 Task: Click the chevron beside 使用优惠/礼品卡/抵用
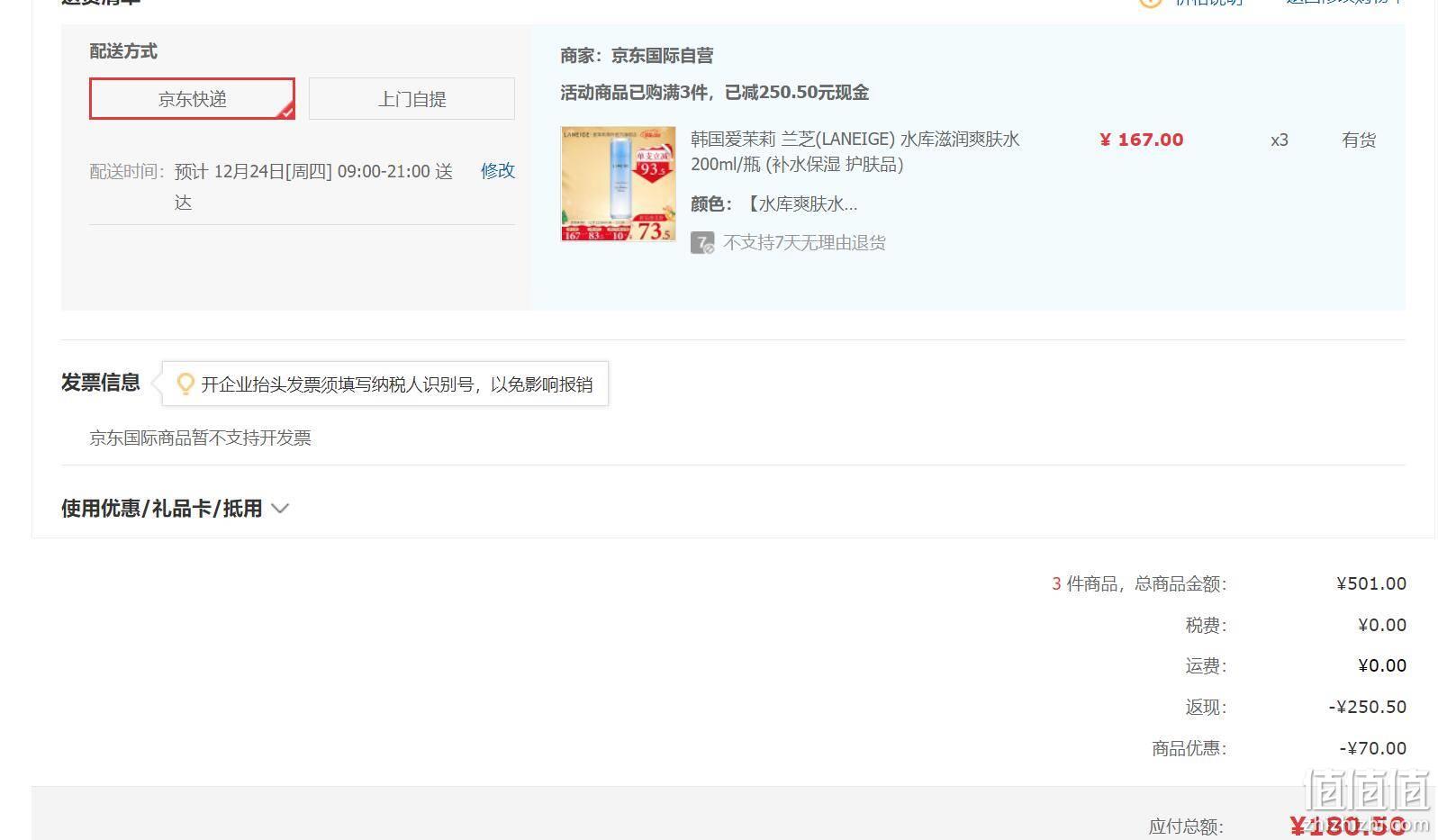pyautogui.click(x=280, y=509)
